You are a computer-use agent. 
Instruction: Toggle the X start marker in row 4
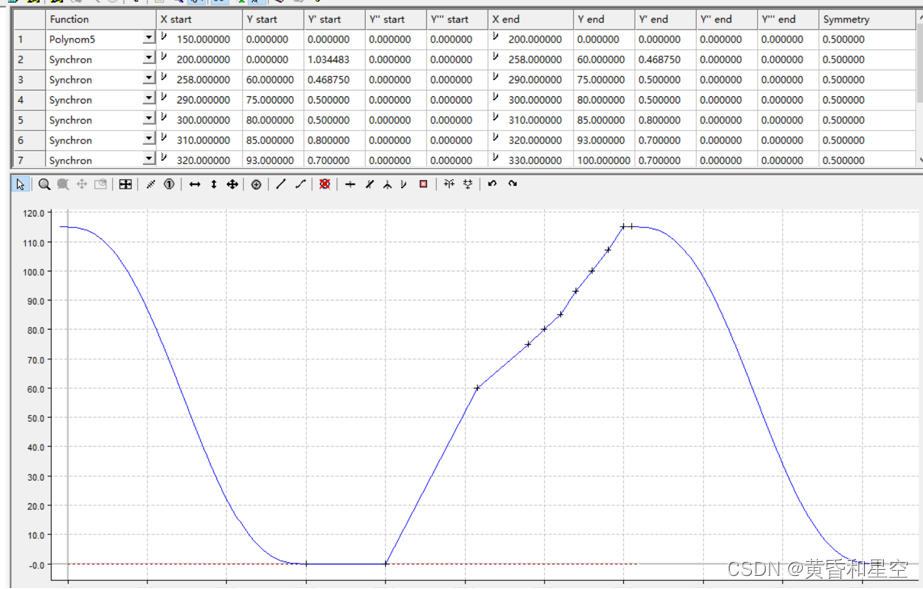click(164, 97)
